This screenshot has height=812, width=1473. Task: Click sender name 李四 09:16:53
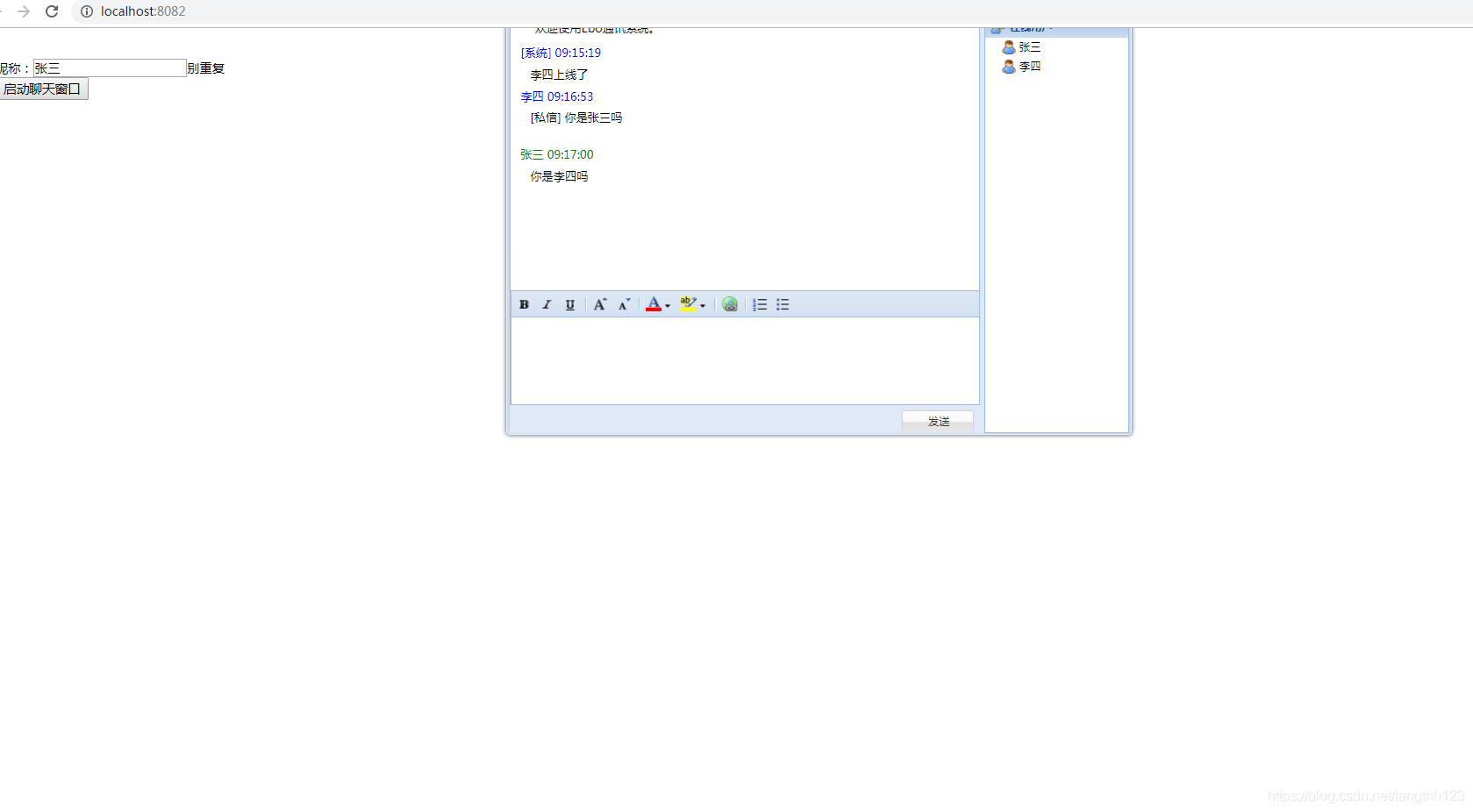557,96
